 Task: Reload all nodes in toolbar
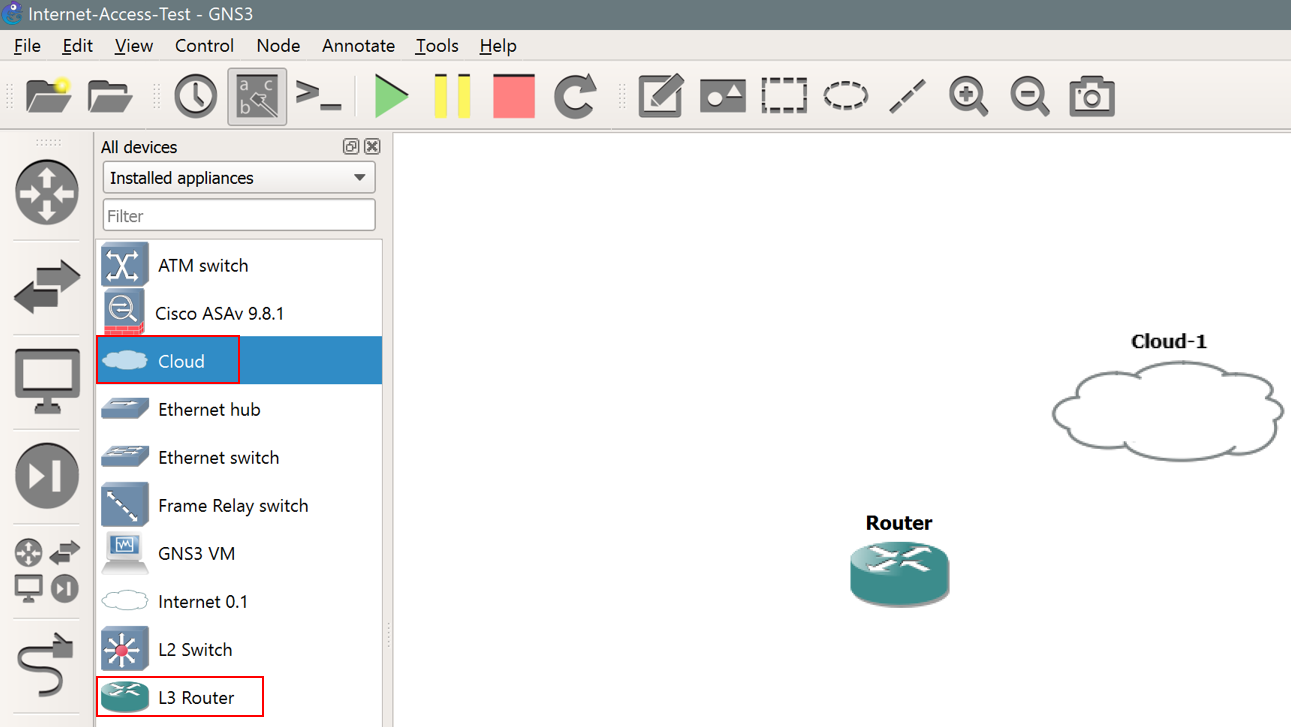coord(575,97)
